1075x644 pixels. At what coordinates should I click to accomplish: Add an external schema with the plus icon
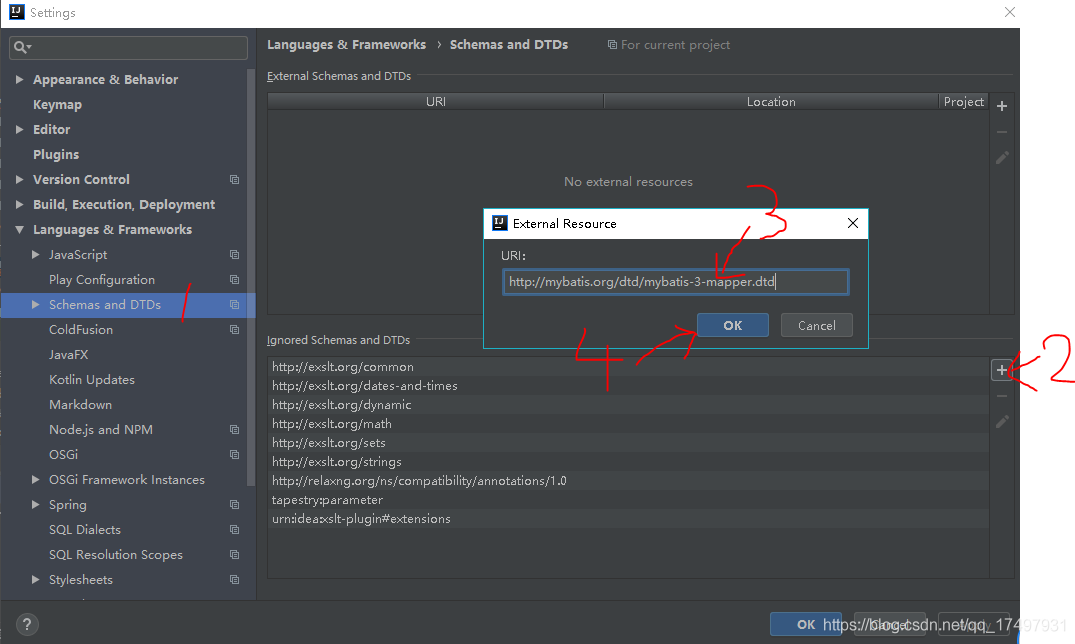(x=1002, y=106)
